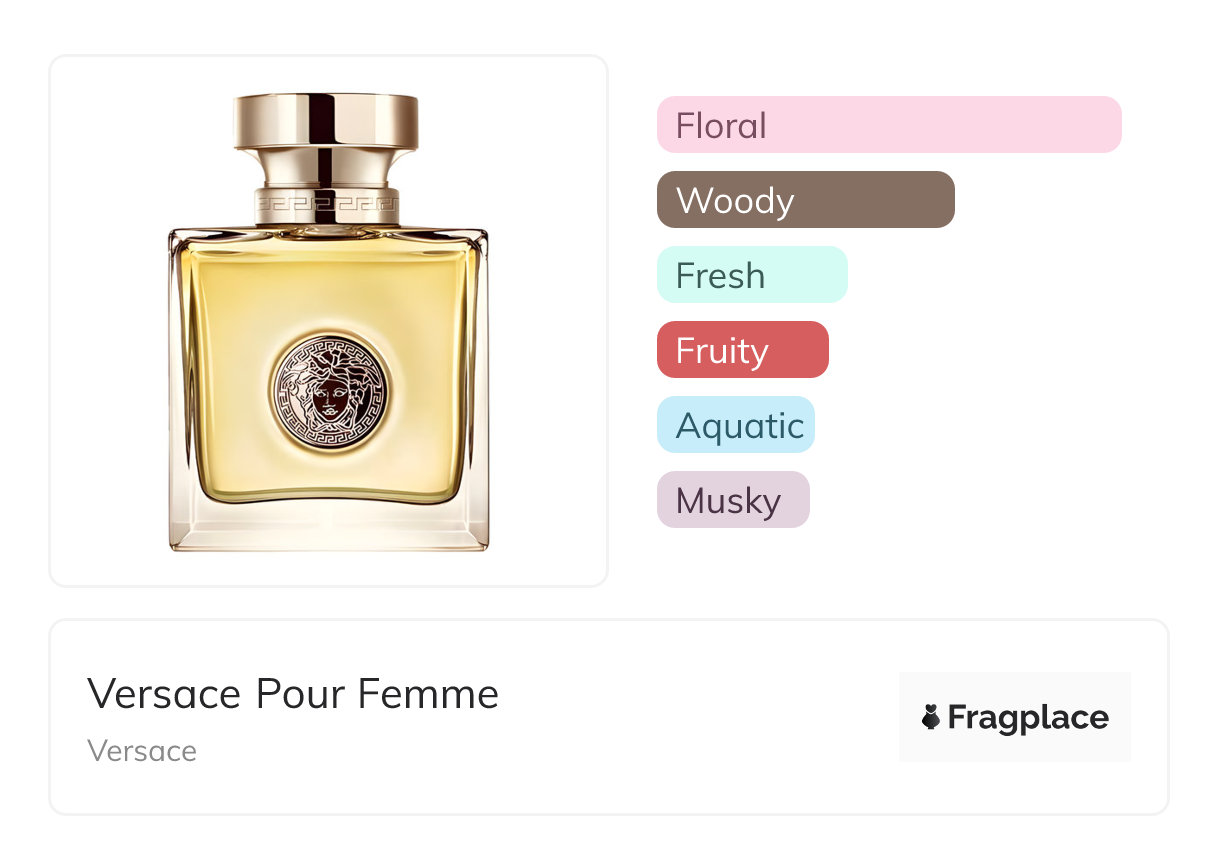The width and height of the screenshot is (1218, 864).
Task: Open the Versace Pour Femme title
Action: coord(293,694)
